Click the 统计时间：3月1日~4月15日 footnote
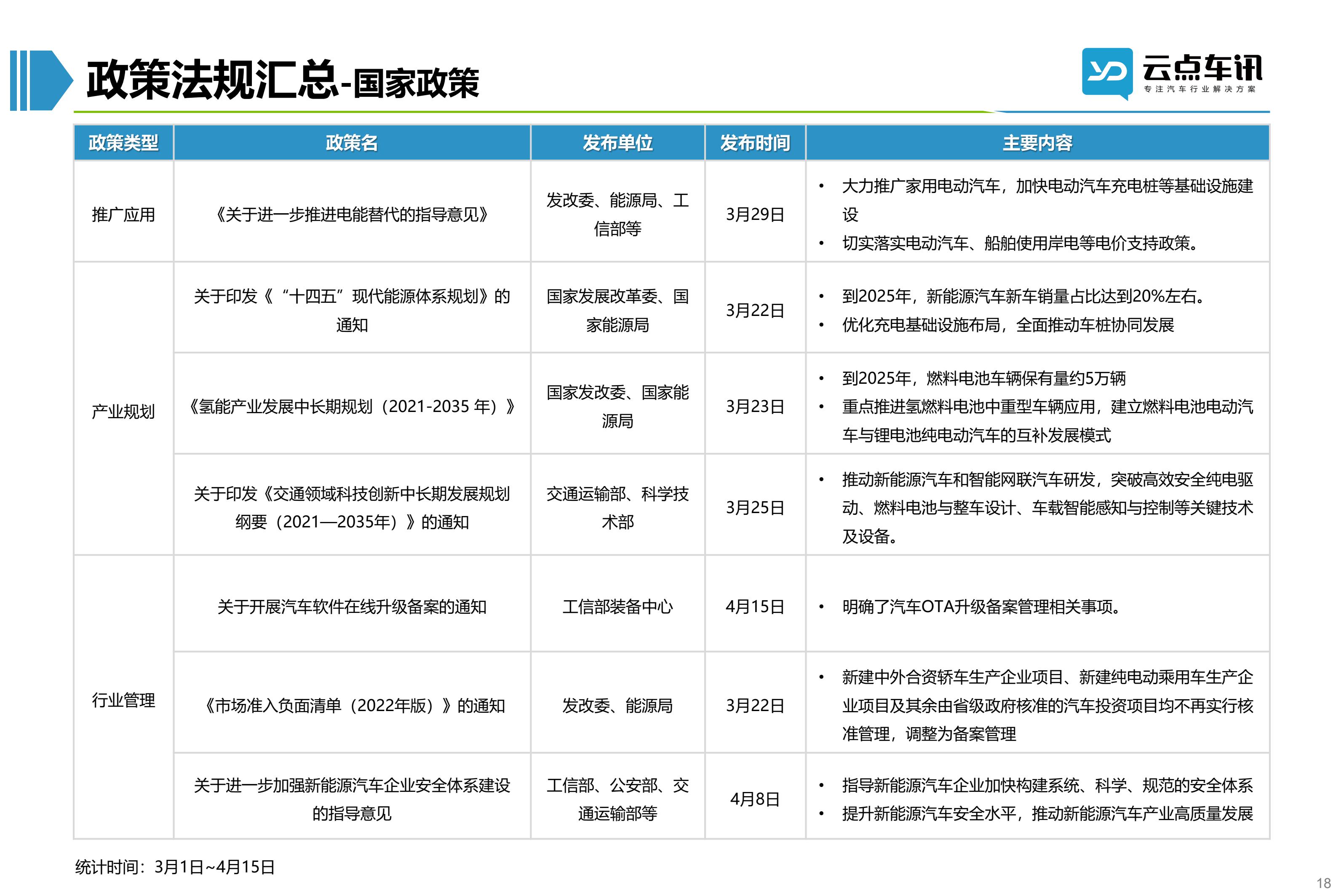 click(x=175, y=867)
